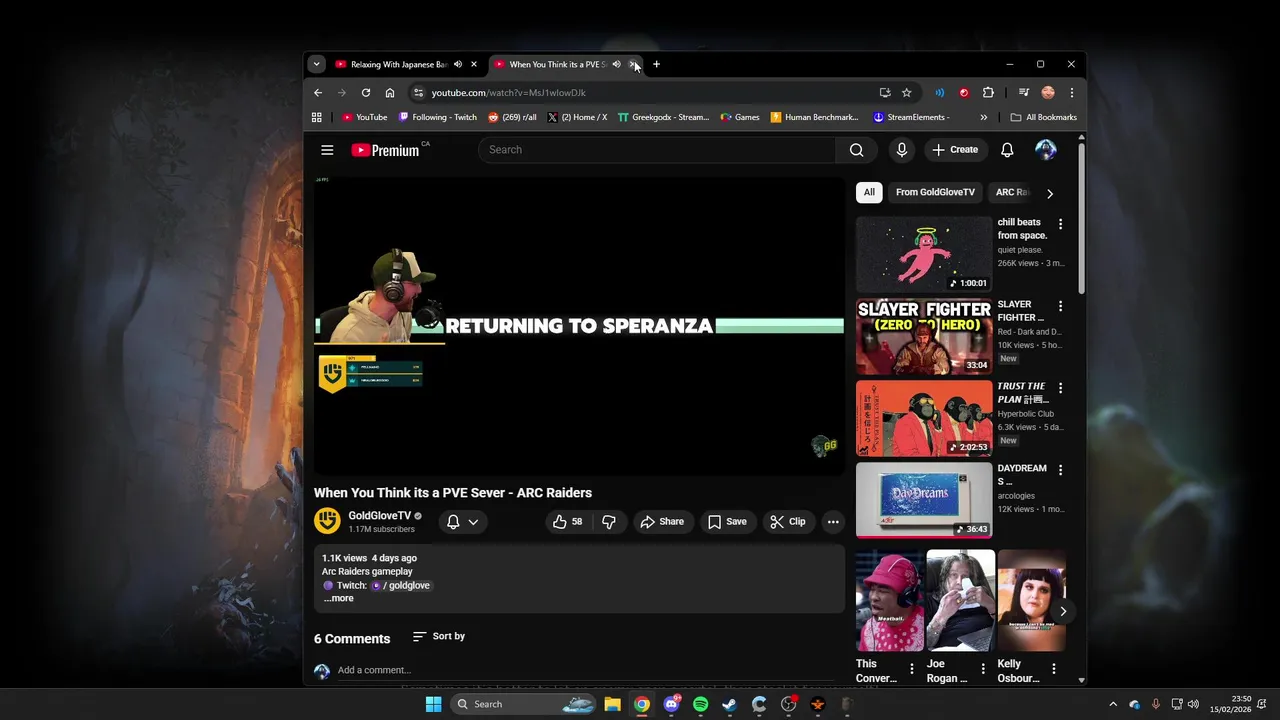Install app icon in address bar
This screenshot has height=720, width=1280.
[x=885, y=93]
